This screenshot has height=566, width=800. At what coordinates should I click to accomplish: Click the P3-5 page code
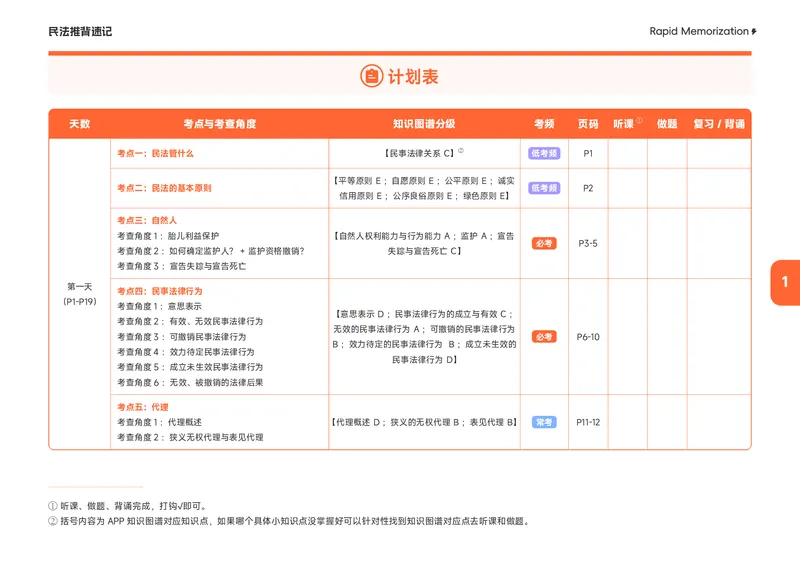(588, 243)
